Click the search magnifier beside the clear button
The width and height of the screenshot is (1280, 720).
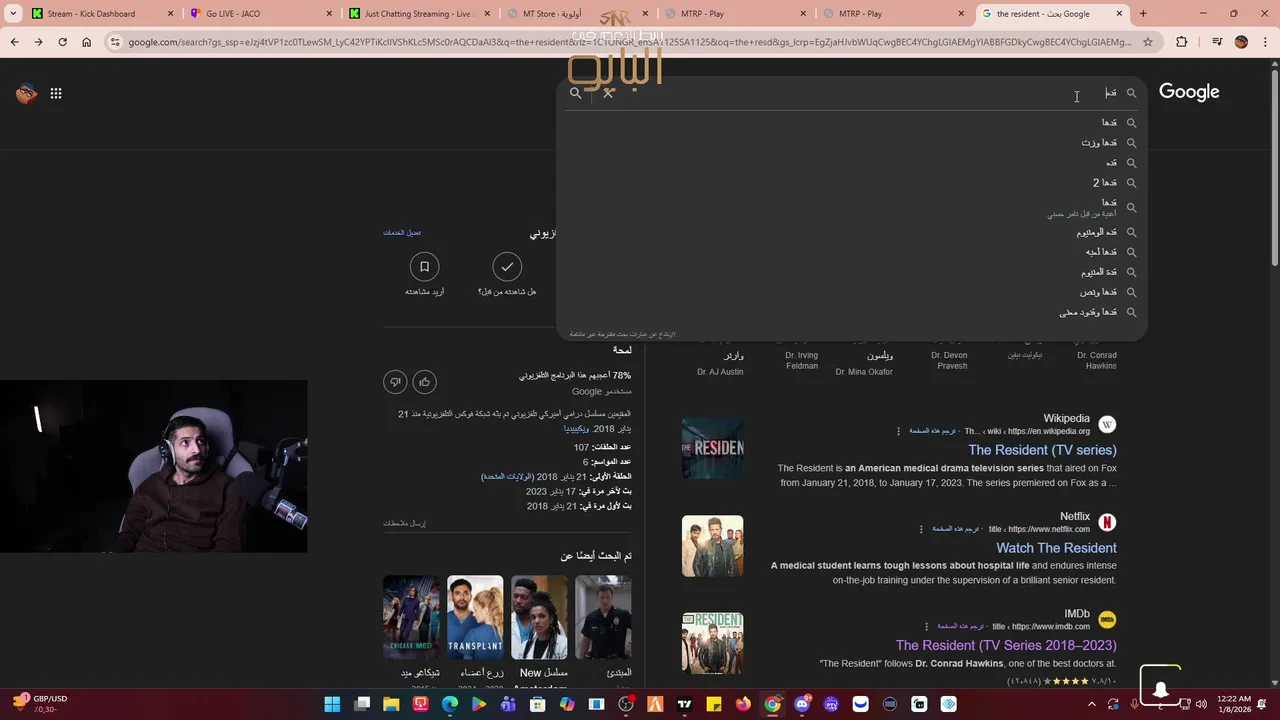[575, 93]
